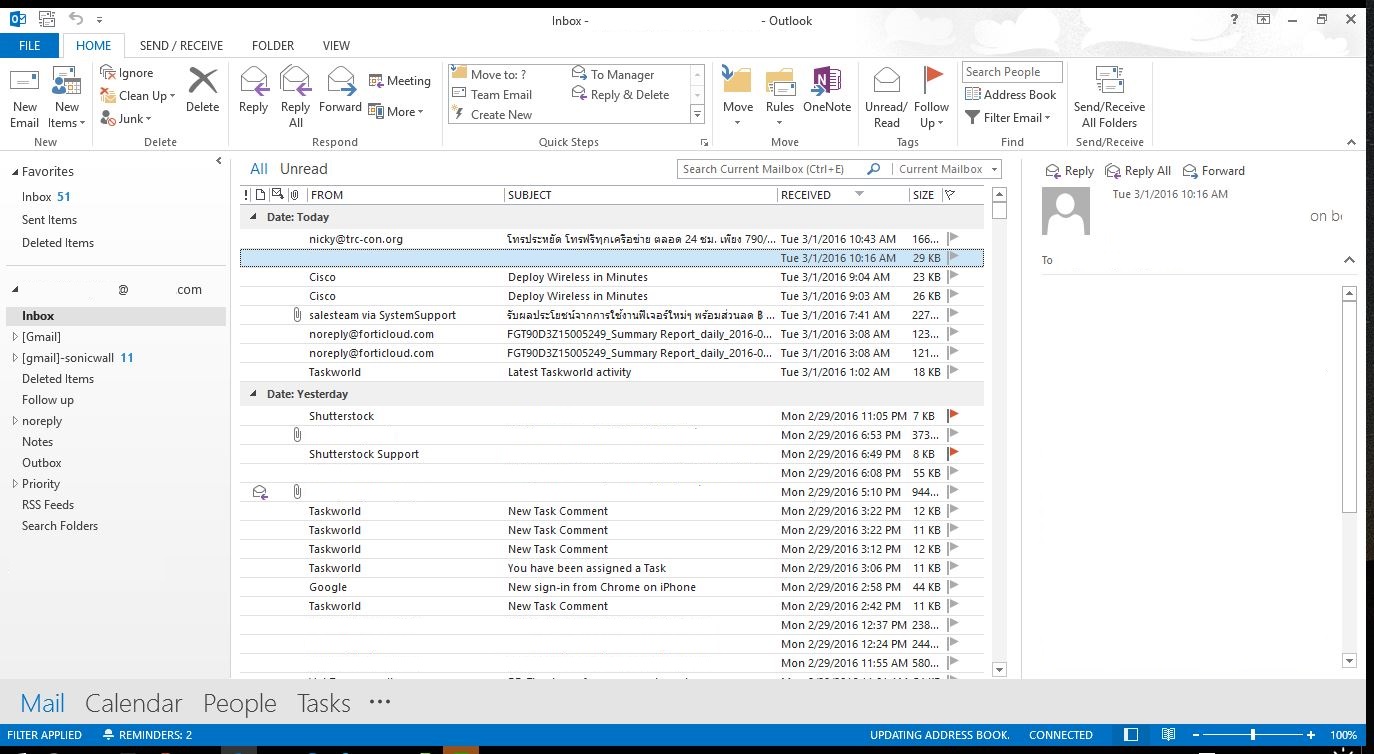Screen dimensions: 1374x754
Task: Click Ignore conversation icon
Action: [x=108, y=72]
